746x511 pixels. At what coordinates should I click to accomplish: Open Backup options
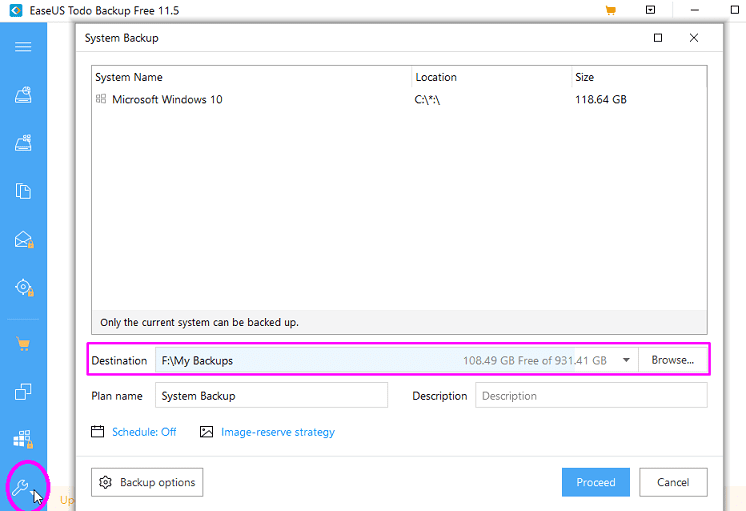tap(147, 482)
